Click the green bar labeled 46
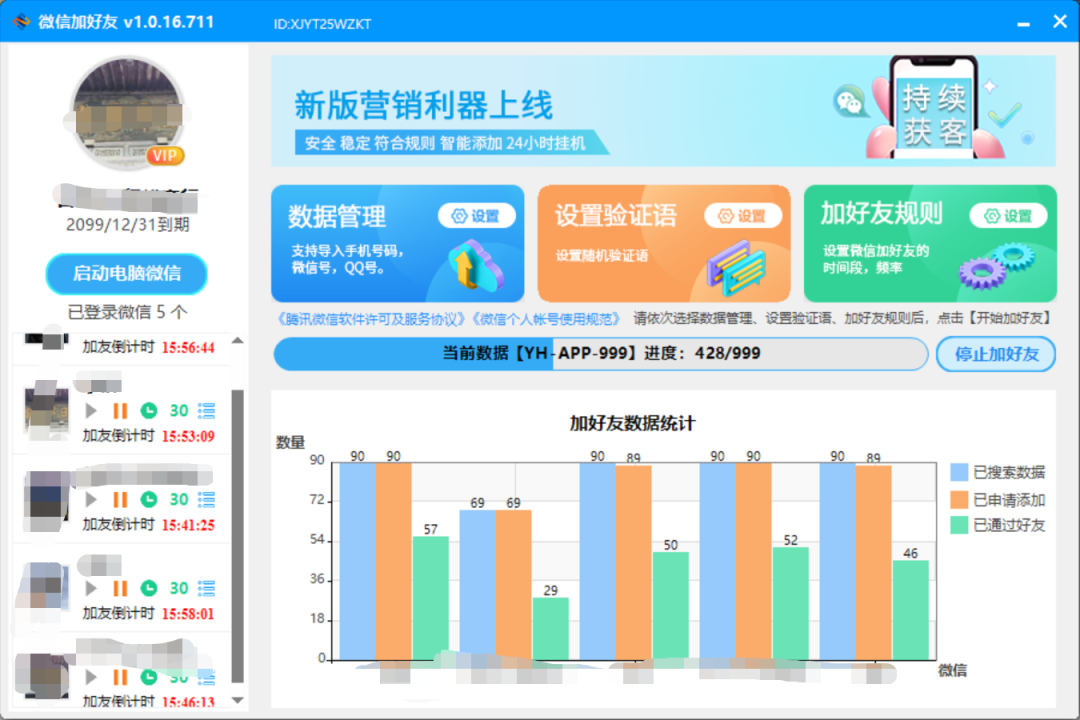Screen dimensions: 1080x720 (x=911, y=610)
